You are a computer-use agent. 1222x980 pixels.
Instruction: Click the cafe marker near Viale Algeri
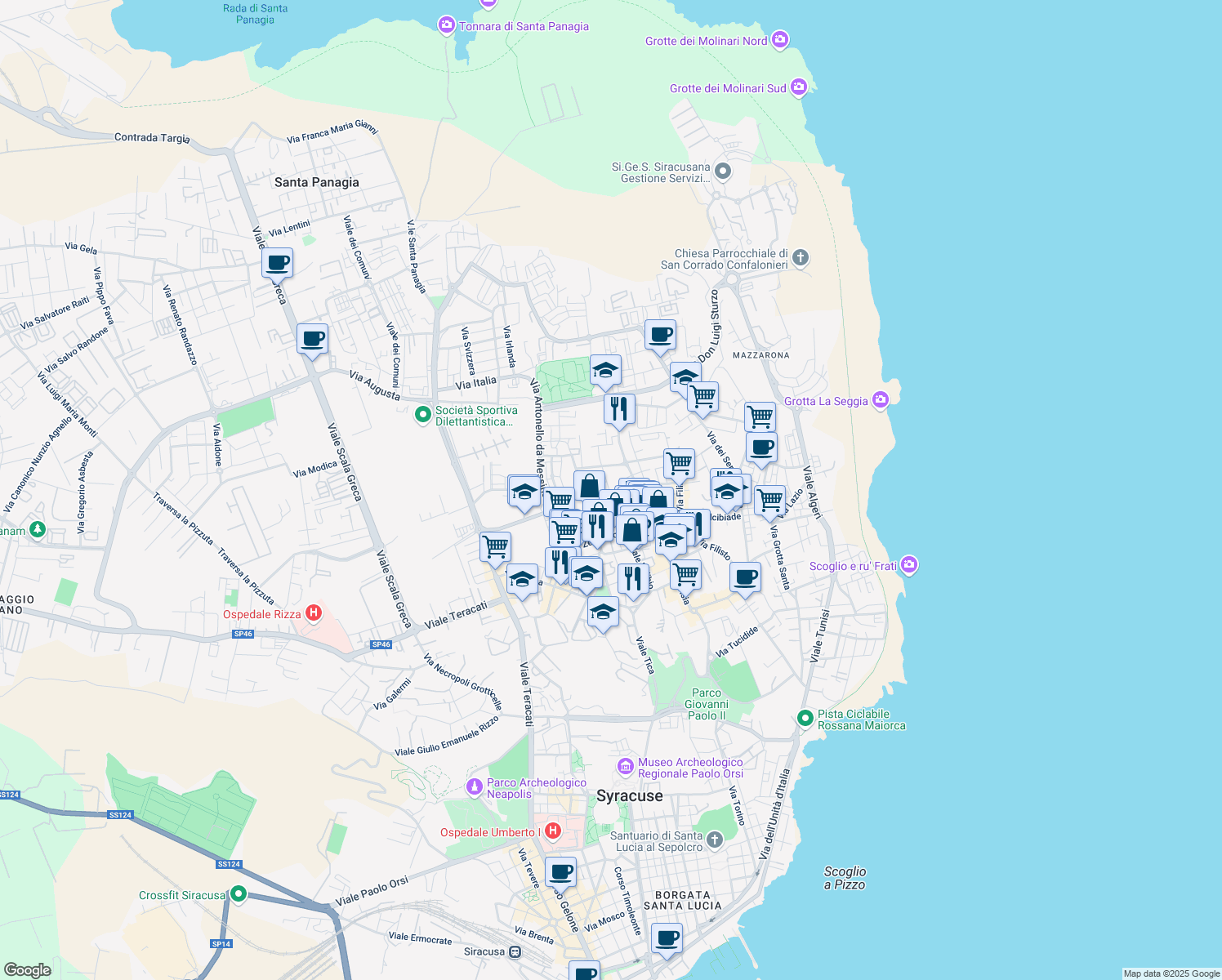click(762, 448)
